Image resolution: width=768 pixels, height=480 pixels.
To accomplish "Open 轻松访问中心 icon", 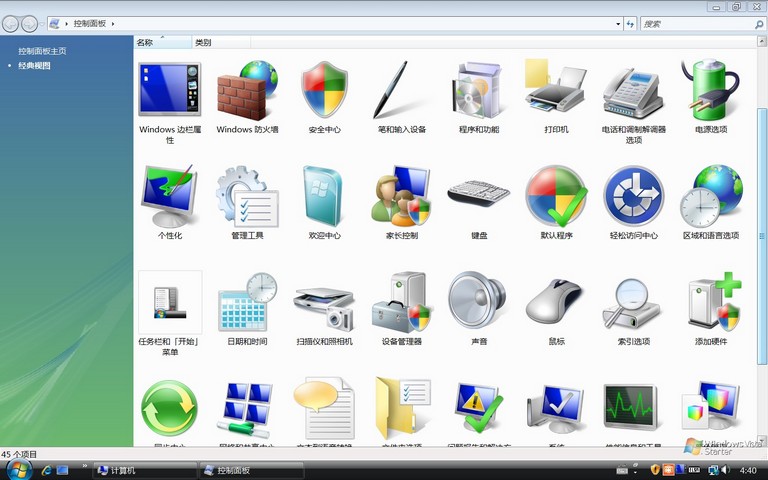I will pos(633,196).
